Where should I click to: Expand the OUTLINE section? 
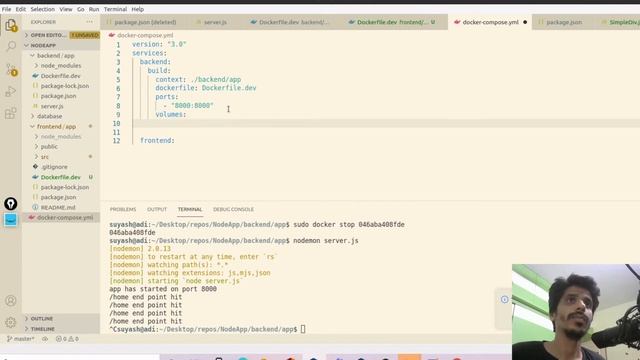pos(61,319)
